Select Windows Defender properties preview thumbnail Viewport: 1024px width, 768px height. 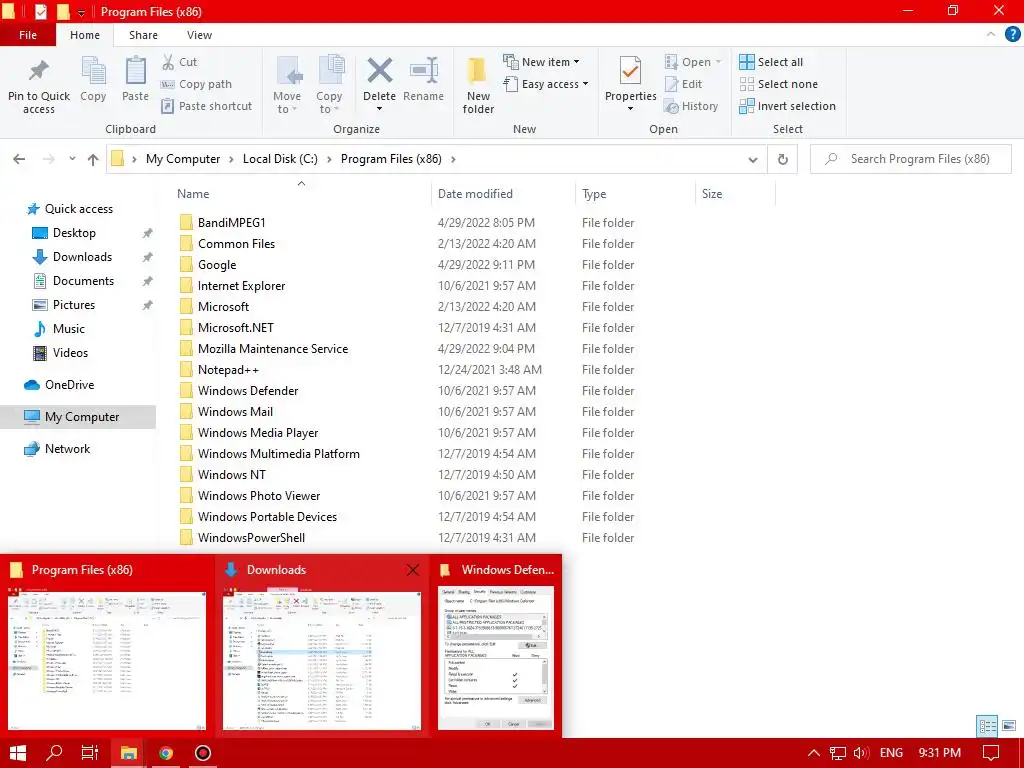[496, 657]
